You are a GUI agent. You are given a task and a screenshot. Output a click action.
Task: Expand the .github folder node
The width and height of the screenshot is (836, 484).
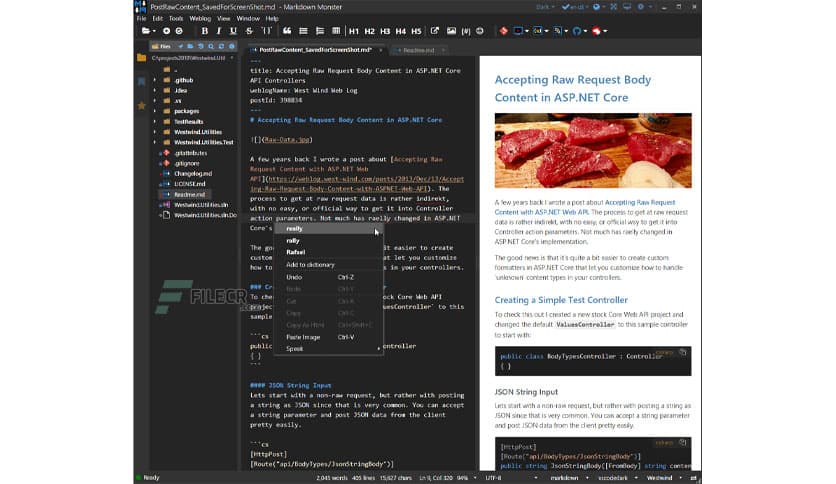[x=153, y=81]
